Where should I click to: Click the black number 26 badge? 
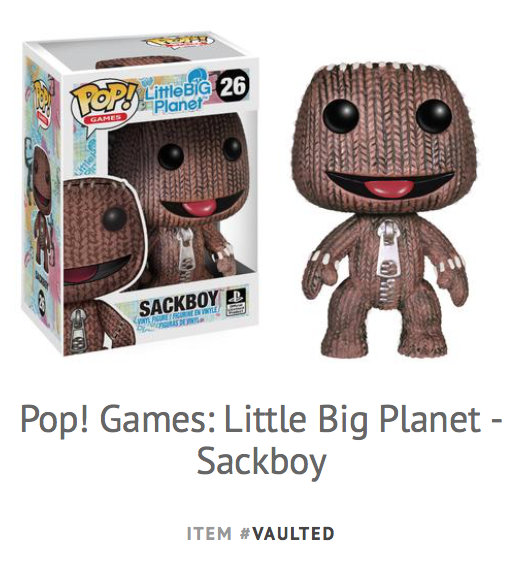pyautogui.click(x=233, y=87)
